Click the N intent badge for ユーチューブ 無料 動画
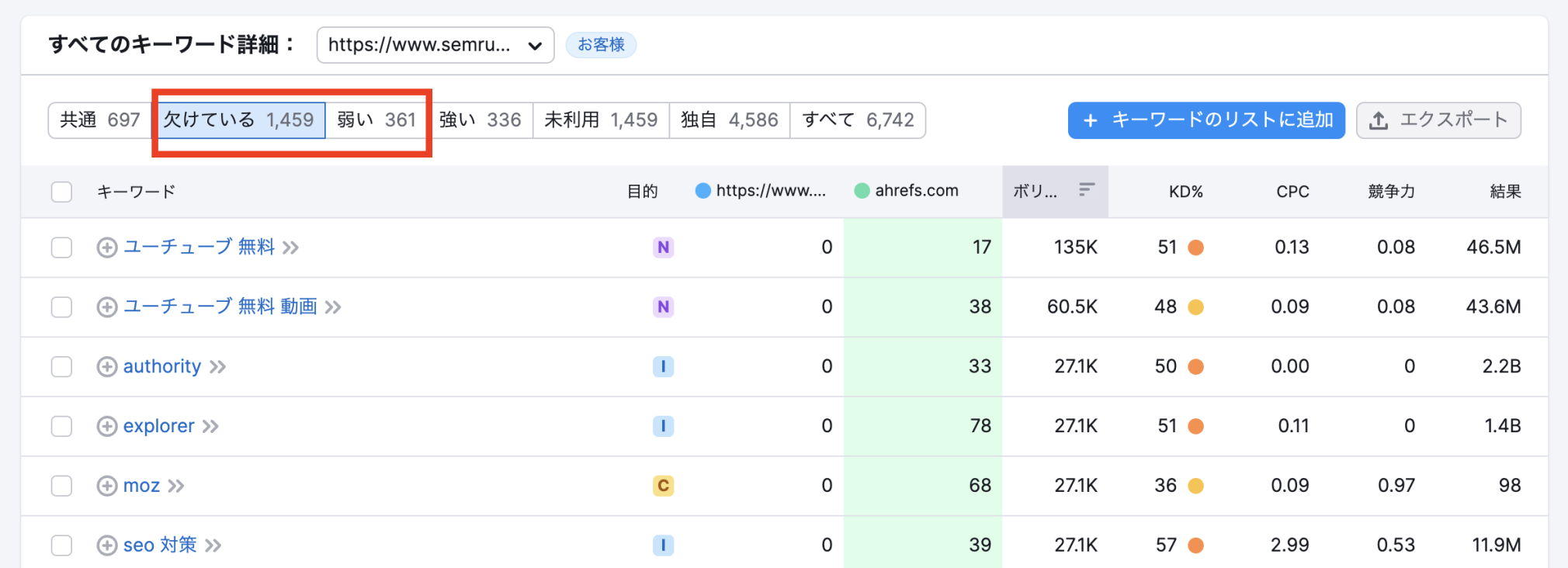 663,307
